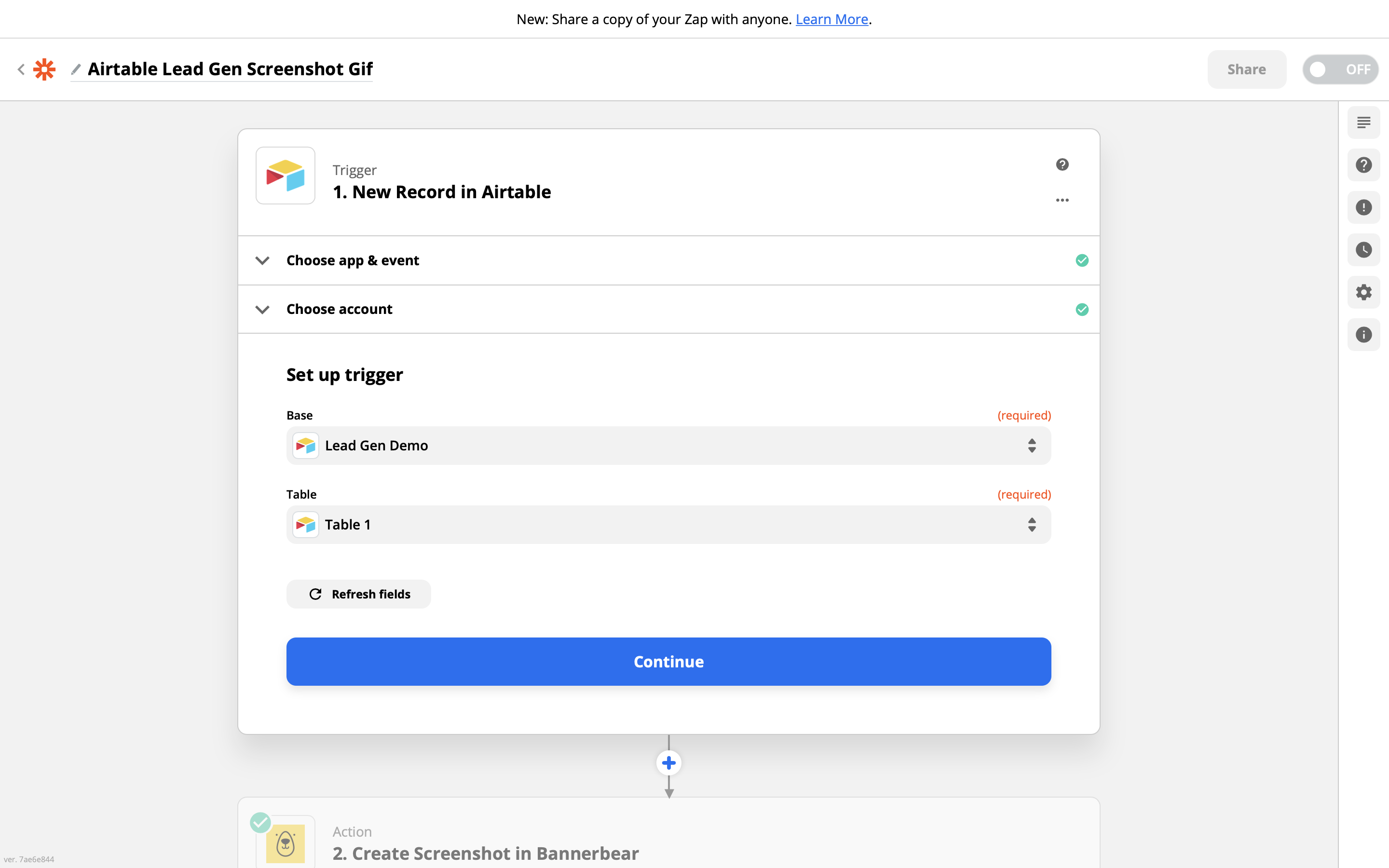Click the back arrow in header
The image size is (1389, 868).
tap(21, 69)
